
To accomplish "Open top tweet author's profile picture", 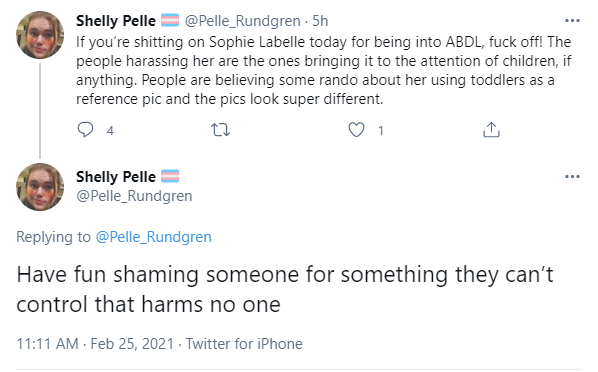I will (x=40, y=35).
